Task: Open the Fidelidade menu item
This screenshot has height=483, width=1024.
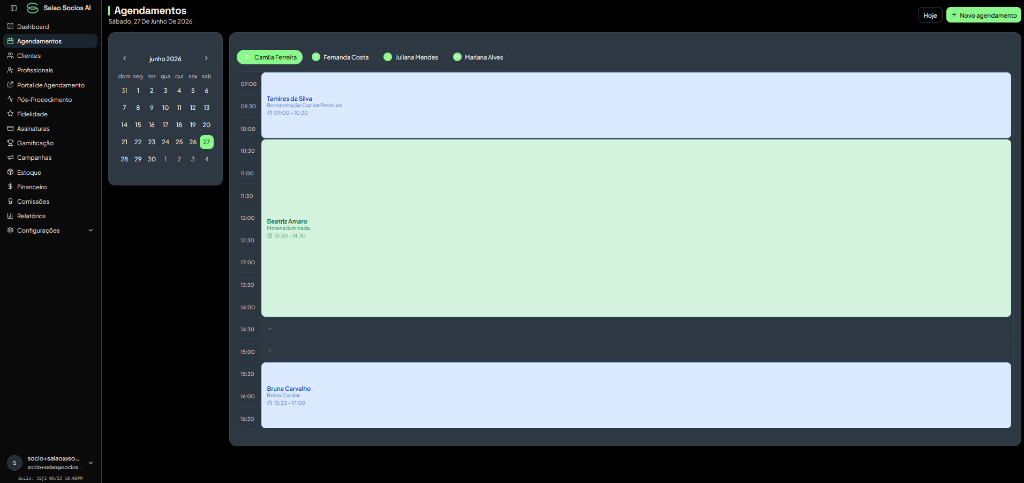Action: click(x=50, y=114)
